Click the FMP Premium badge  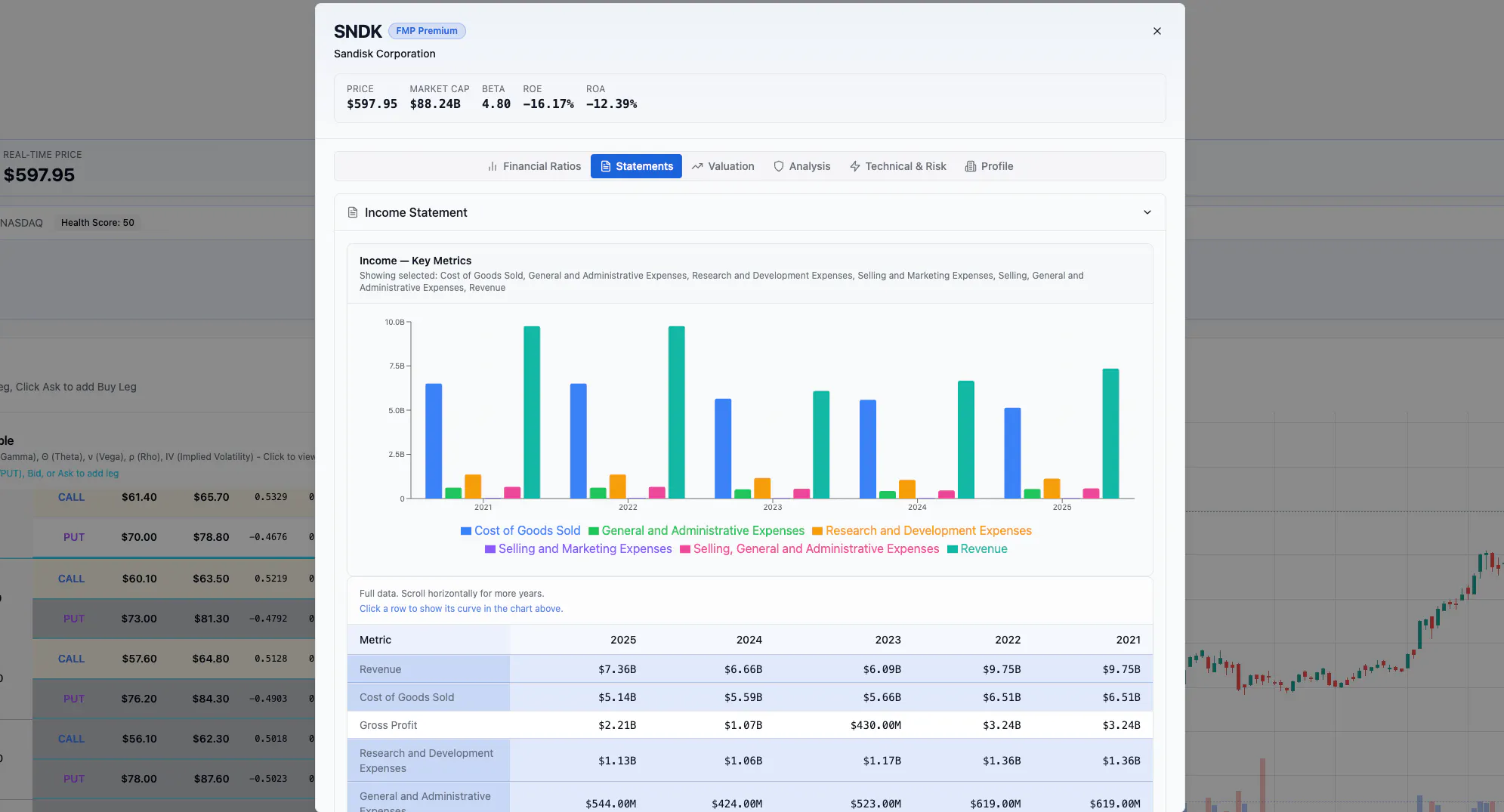click(x=427, y=31)
